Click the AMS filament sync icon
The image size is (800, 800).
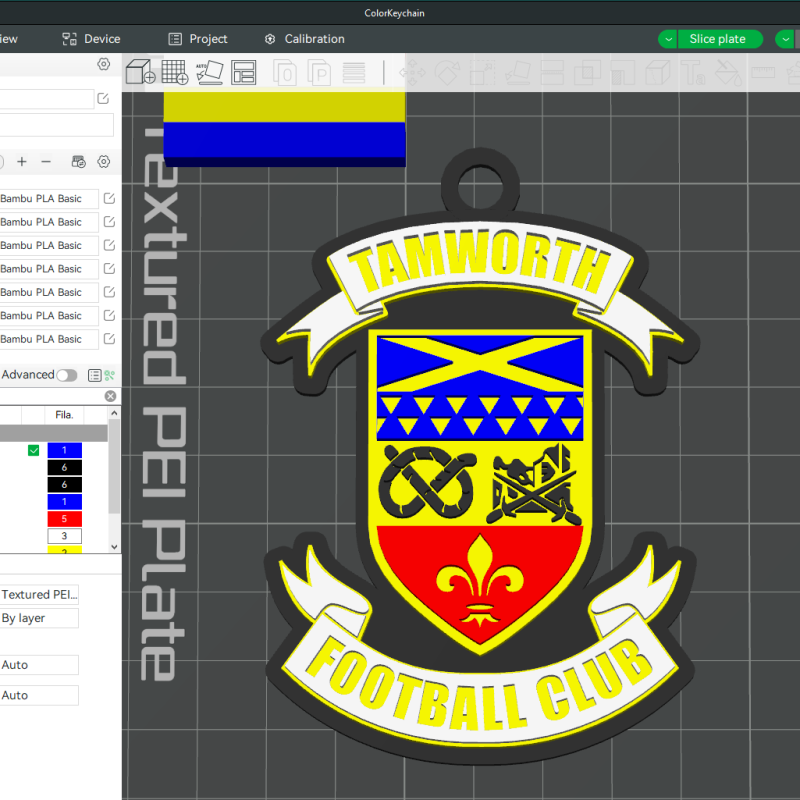coord(79,162)
